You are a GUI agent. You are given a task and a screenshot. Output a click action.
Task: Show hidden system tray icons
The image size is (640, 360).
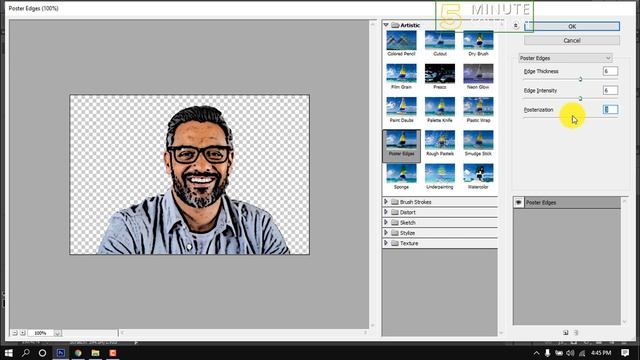tap(536, 353)
